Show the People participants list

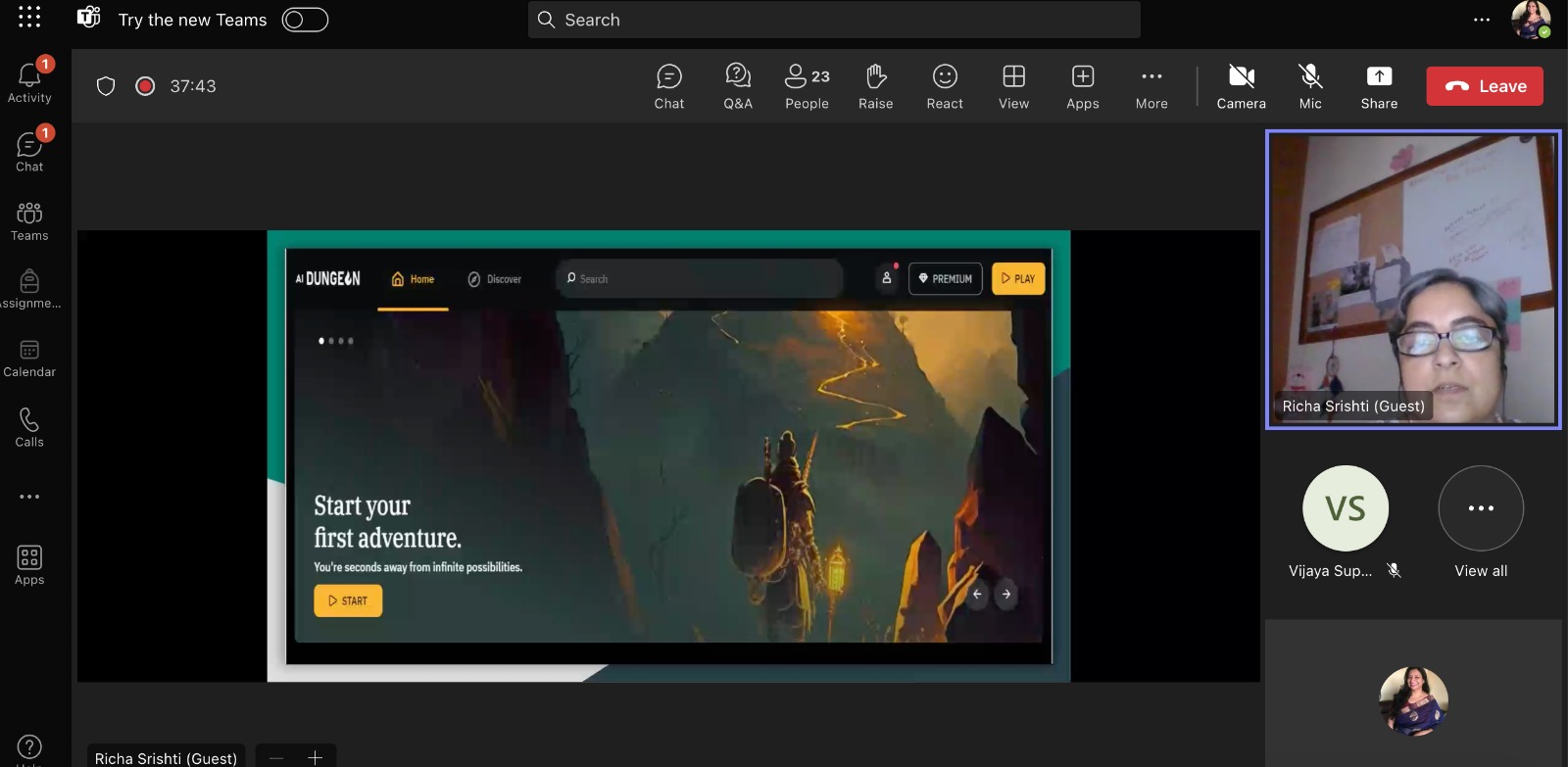807,86
